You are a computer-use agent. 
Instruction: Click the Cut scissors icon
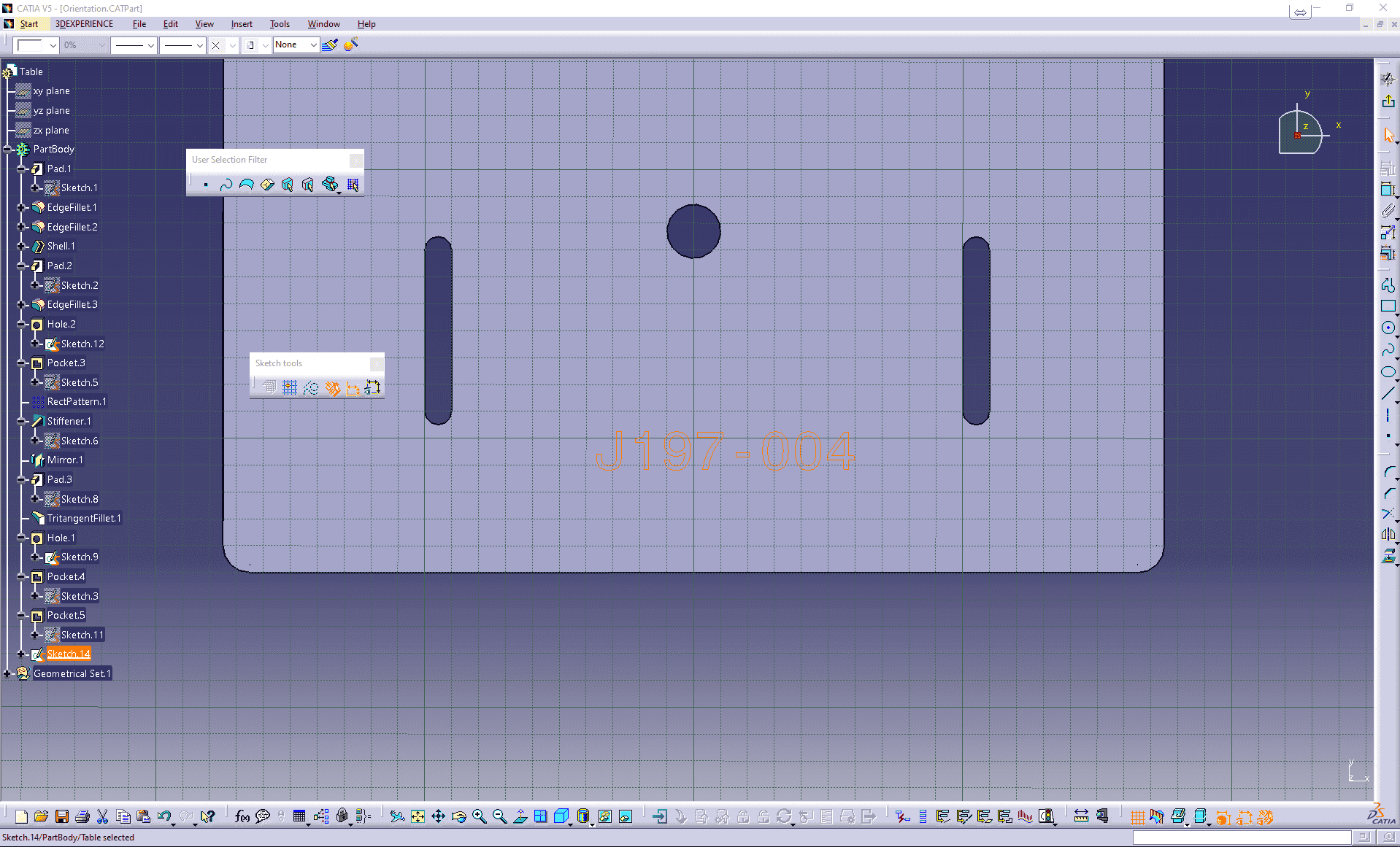(x=102, y=816)
